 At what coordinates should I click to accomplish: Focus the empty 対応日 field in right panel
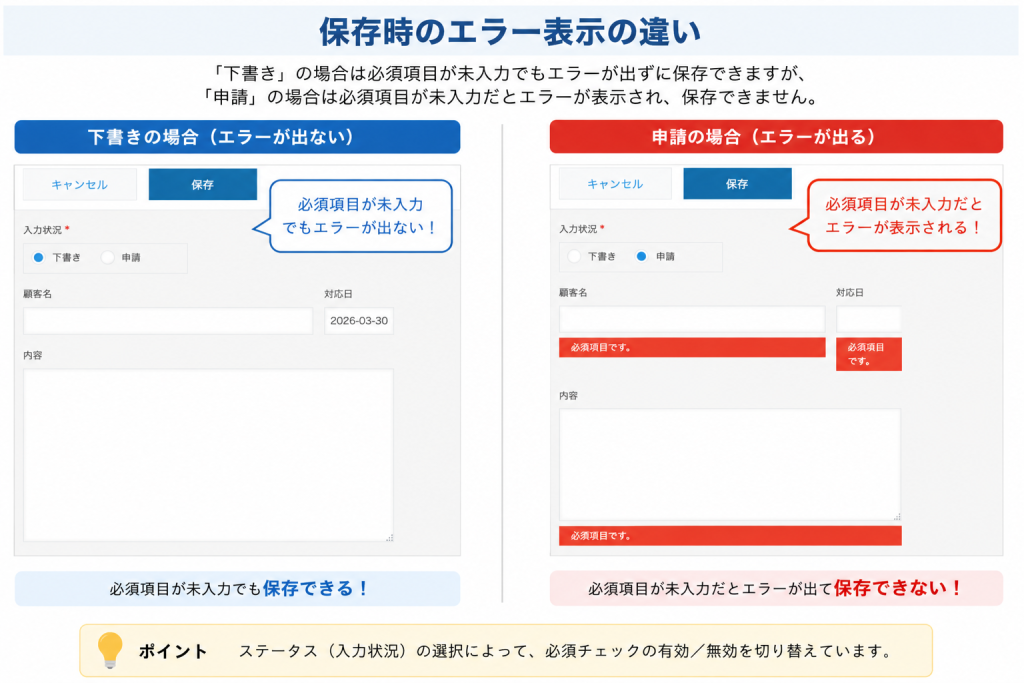tap(869, 319)
